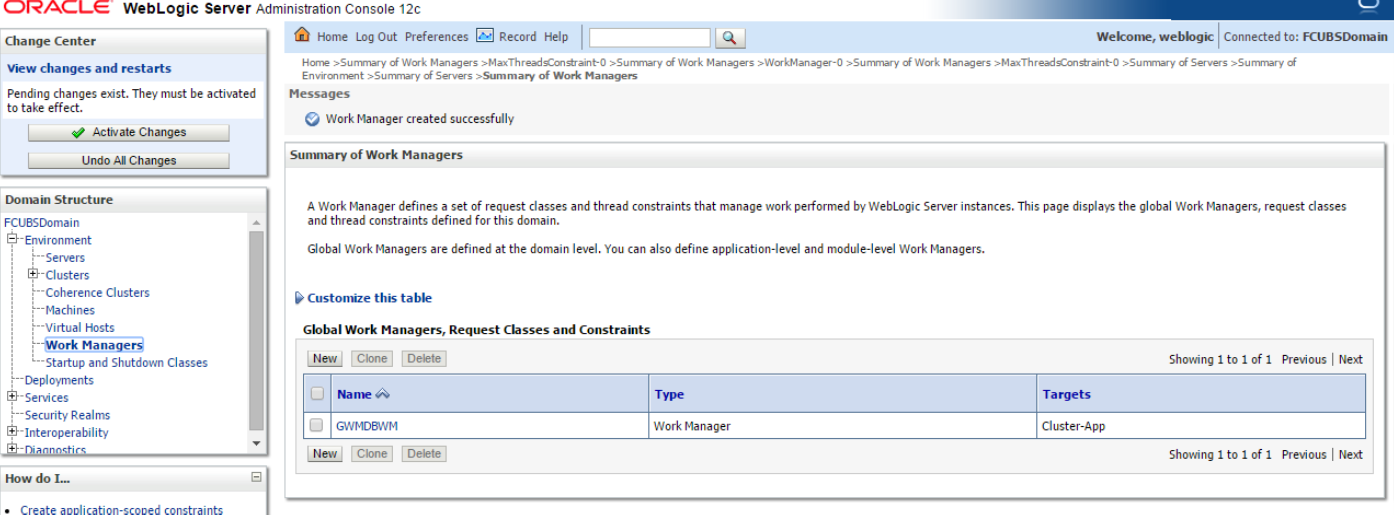Screen dimensions: 1394x515
Task: Check the GWMDBWM row checkbox
Action: point(317,426)
